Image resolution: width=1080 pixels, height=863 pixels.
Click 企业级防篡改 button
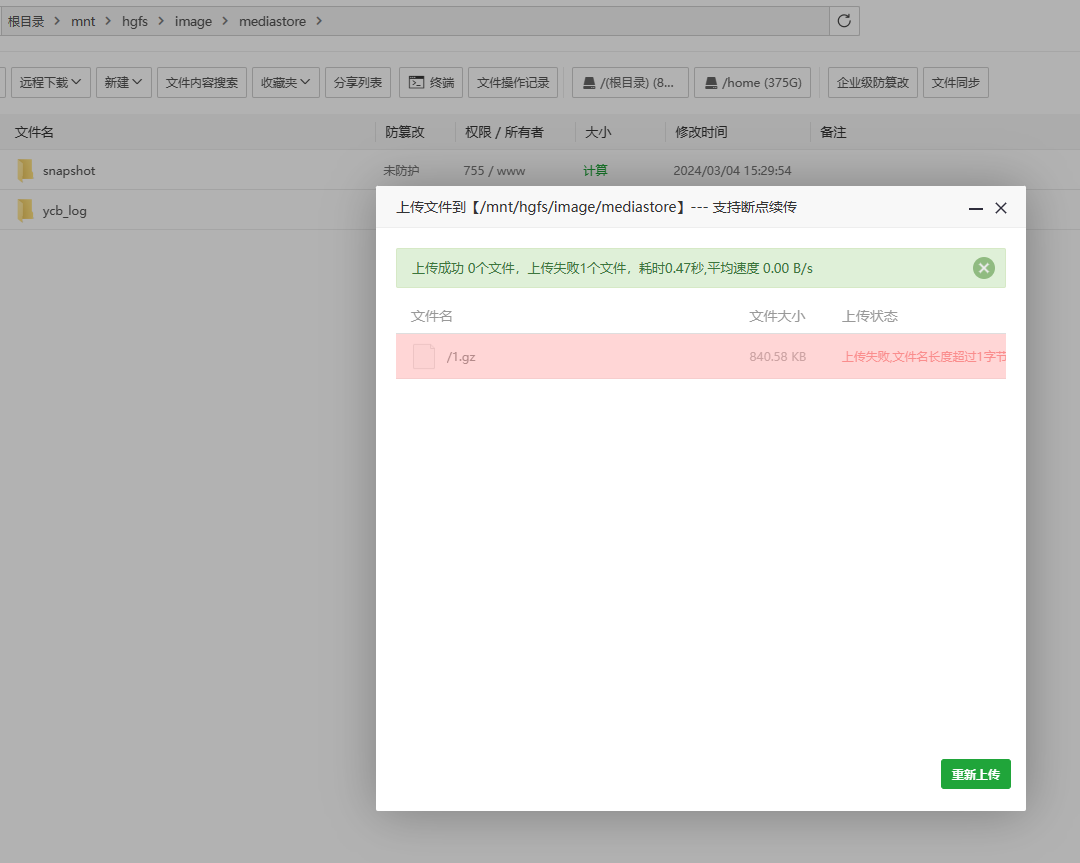(x=873, y=83)
